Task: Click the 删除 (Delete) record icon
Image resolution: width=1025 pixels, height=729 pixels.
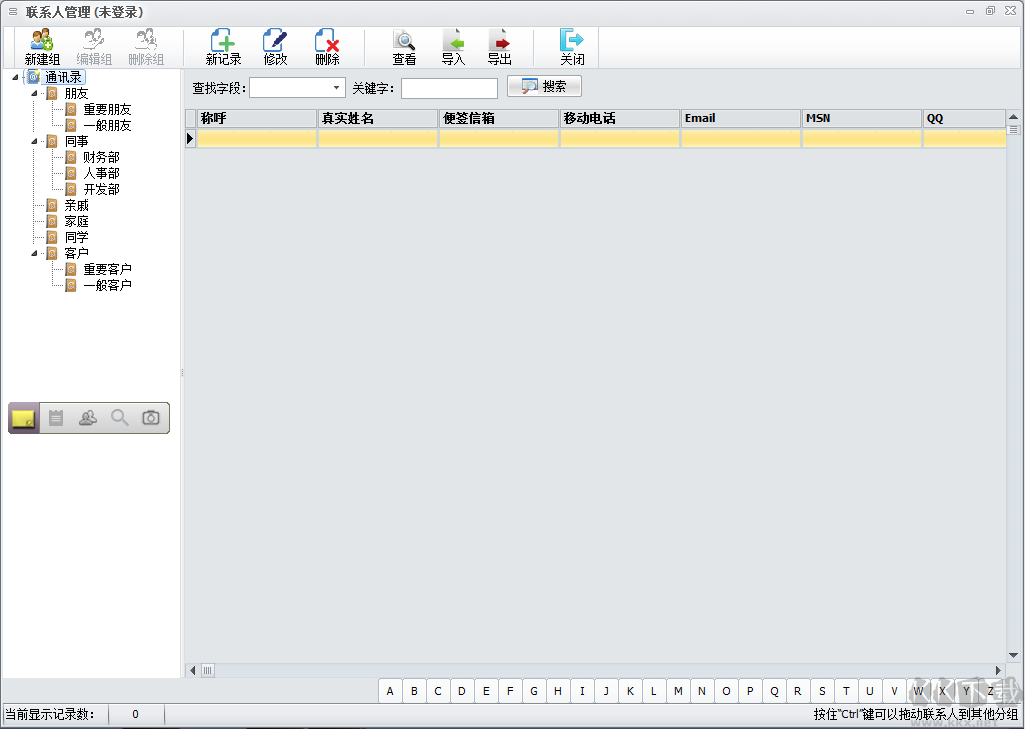Action: (327, 41)
